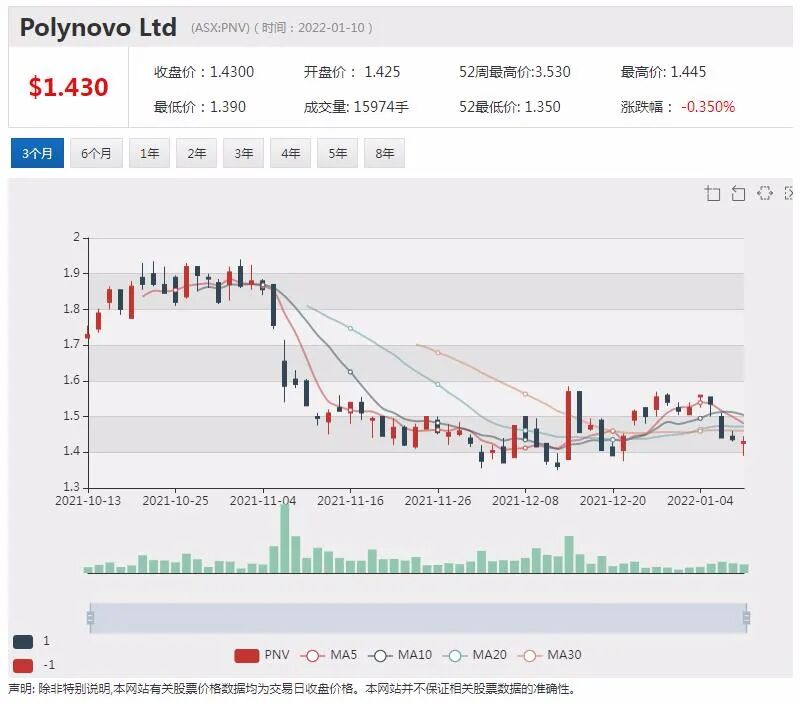This screenshot has height=706, width=801.
Task: Grab the left data zoom slider handle
Action: (90, 618)
